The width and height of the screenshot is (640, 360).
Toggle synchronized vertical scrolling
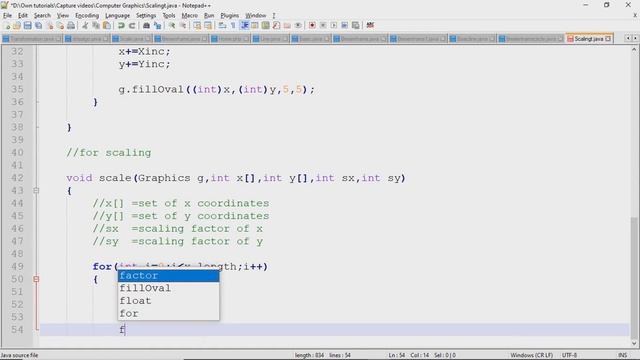(x=197, y=25)
